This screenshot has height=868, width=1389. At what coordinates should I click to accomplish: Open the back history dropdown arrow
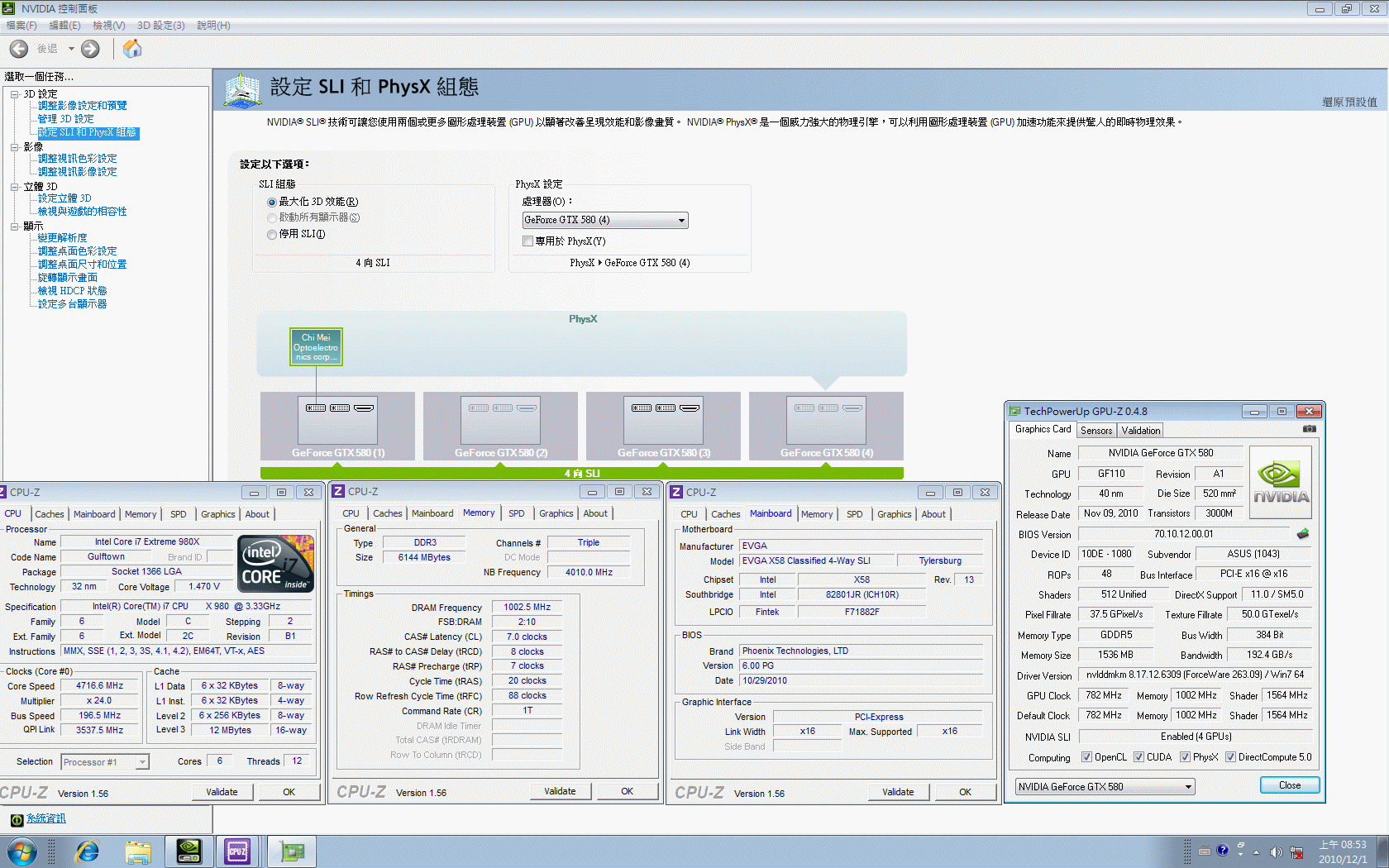click(x=71, y=49)
